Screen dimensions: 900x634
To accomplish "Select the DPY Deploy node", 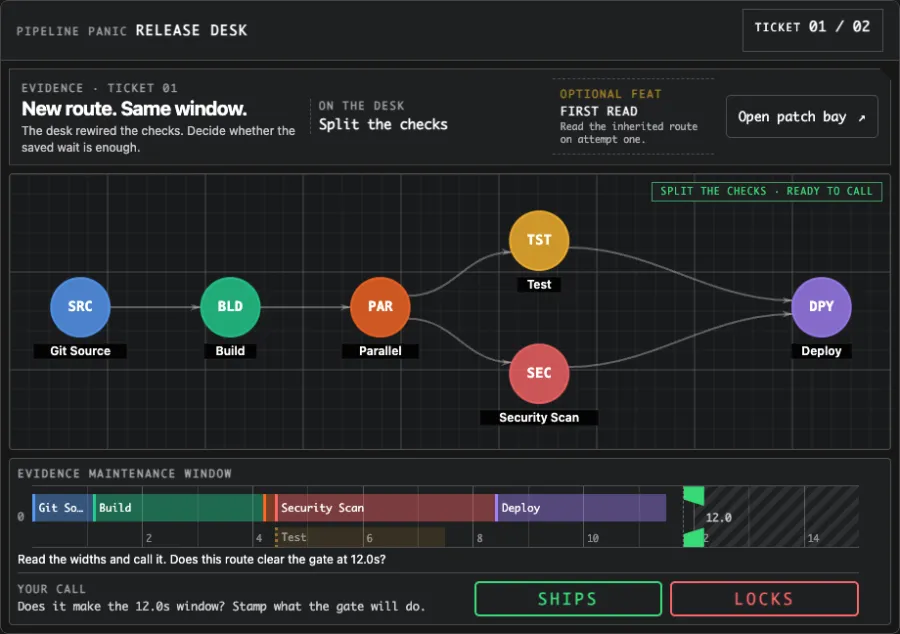I will (821, 307).
